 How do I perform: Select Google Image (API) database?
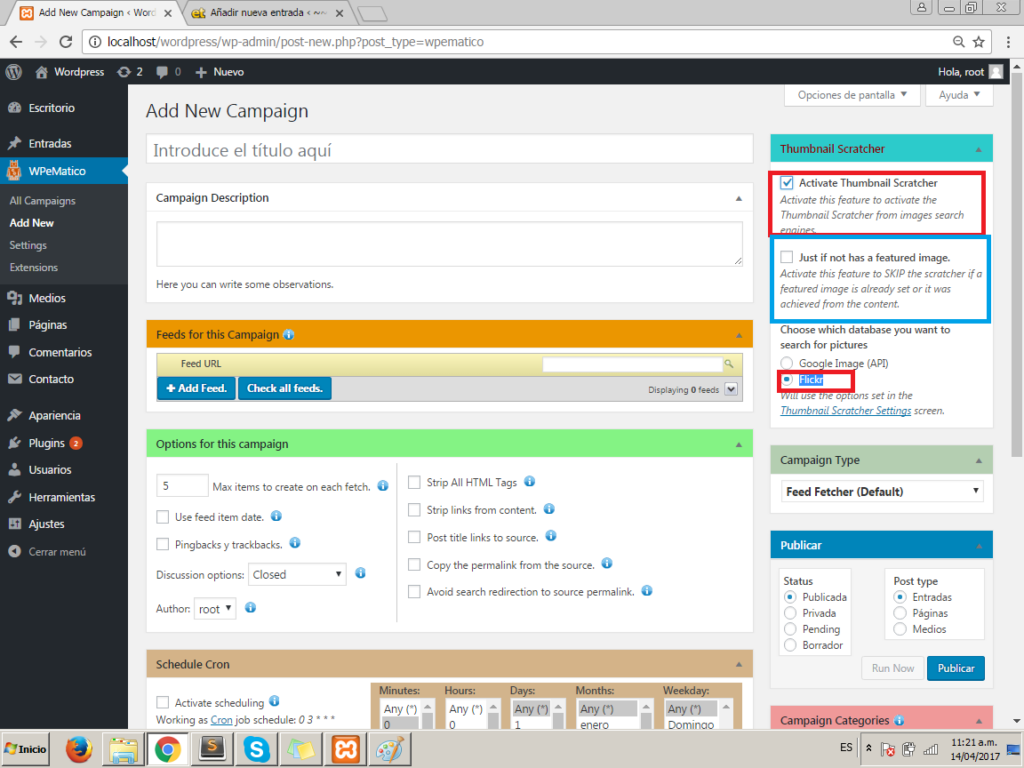(787, 363)
